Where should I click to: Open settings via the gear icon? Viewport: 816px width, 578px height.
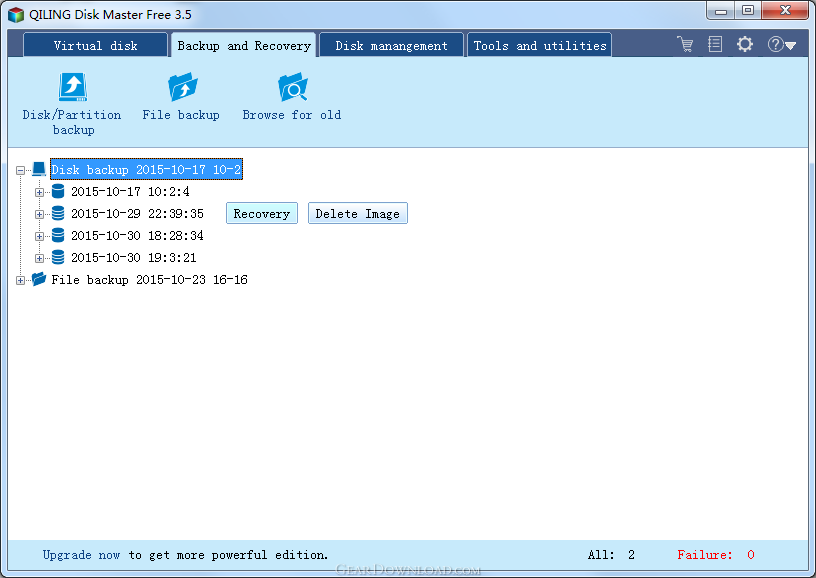(745, 44)
